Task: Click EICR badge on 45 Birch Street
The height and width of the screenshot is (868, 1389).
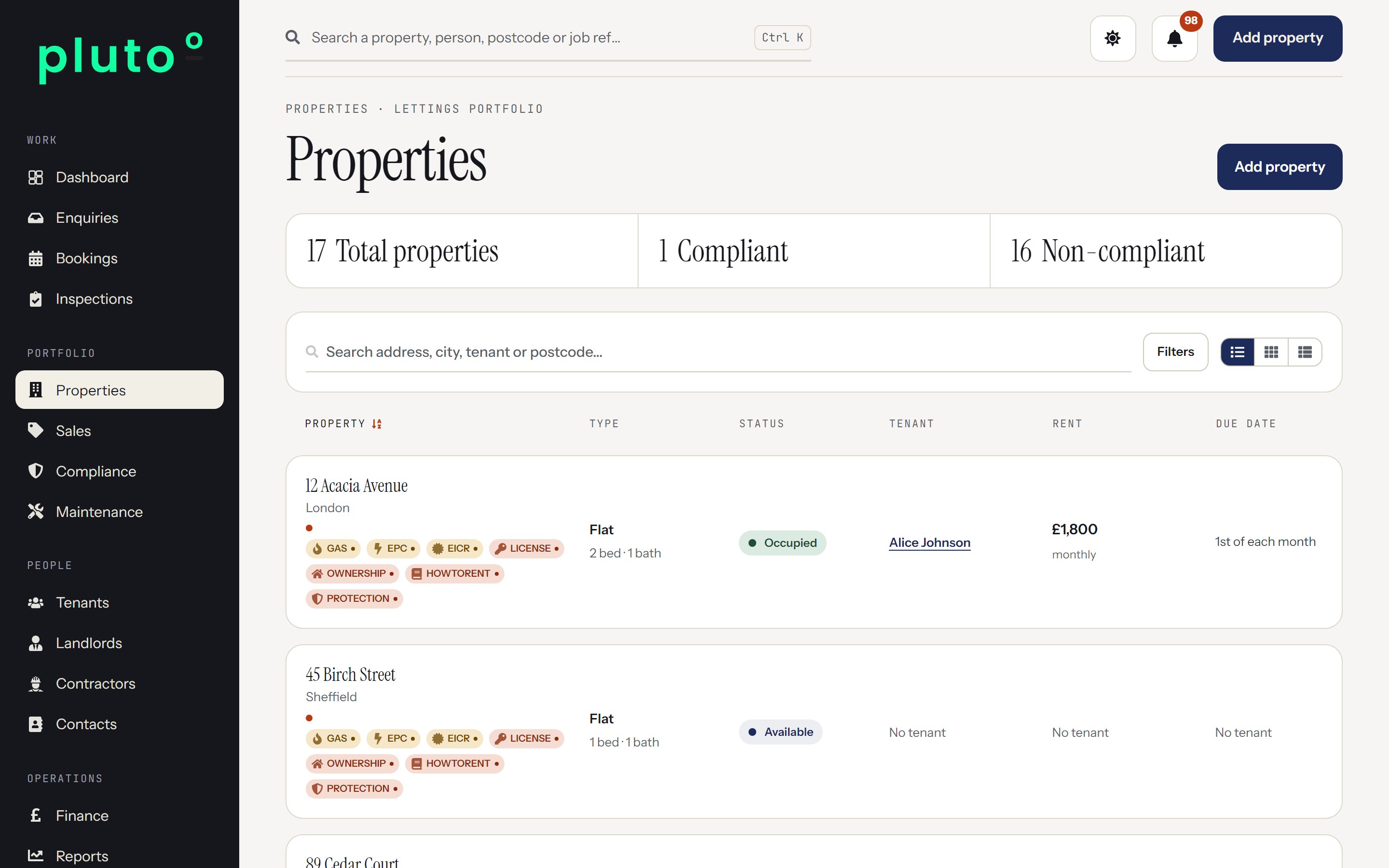Action: [455, 738]
